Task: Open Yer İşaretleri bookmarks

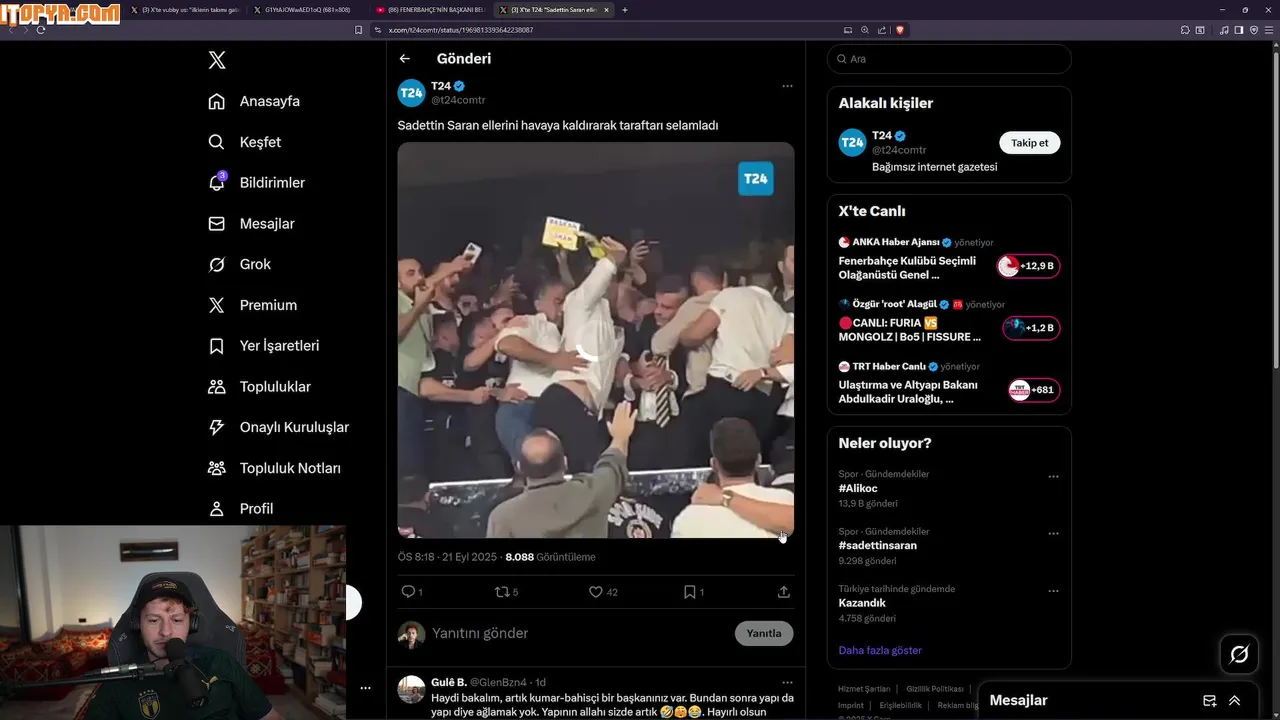Action: pos(264,346)
